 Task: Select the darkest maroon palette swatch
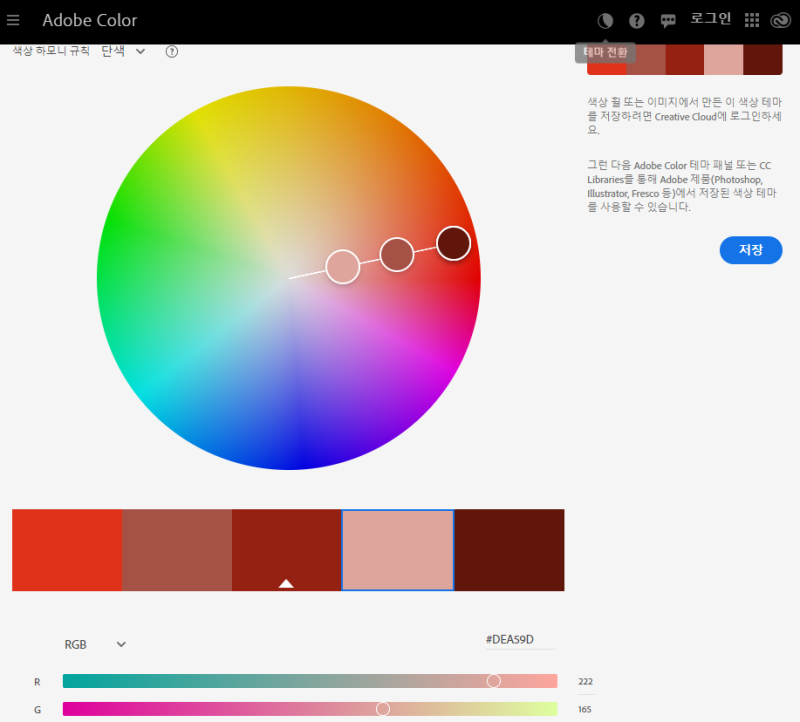point(509,550)
